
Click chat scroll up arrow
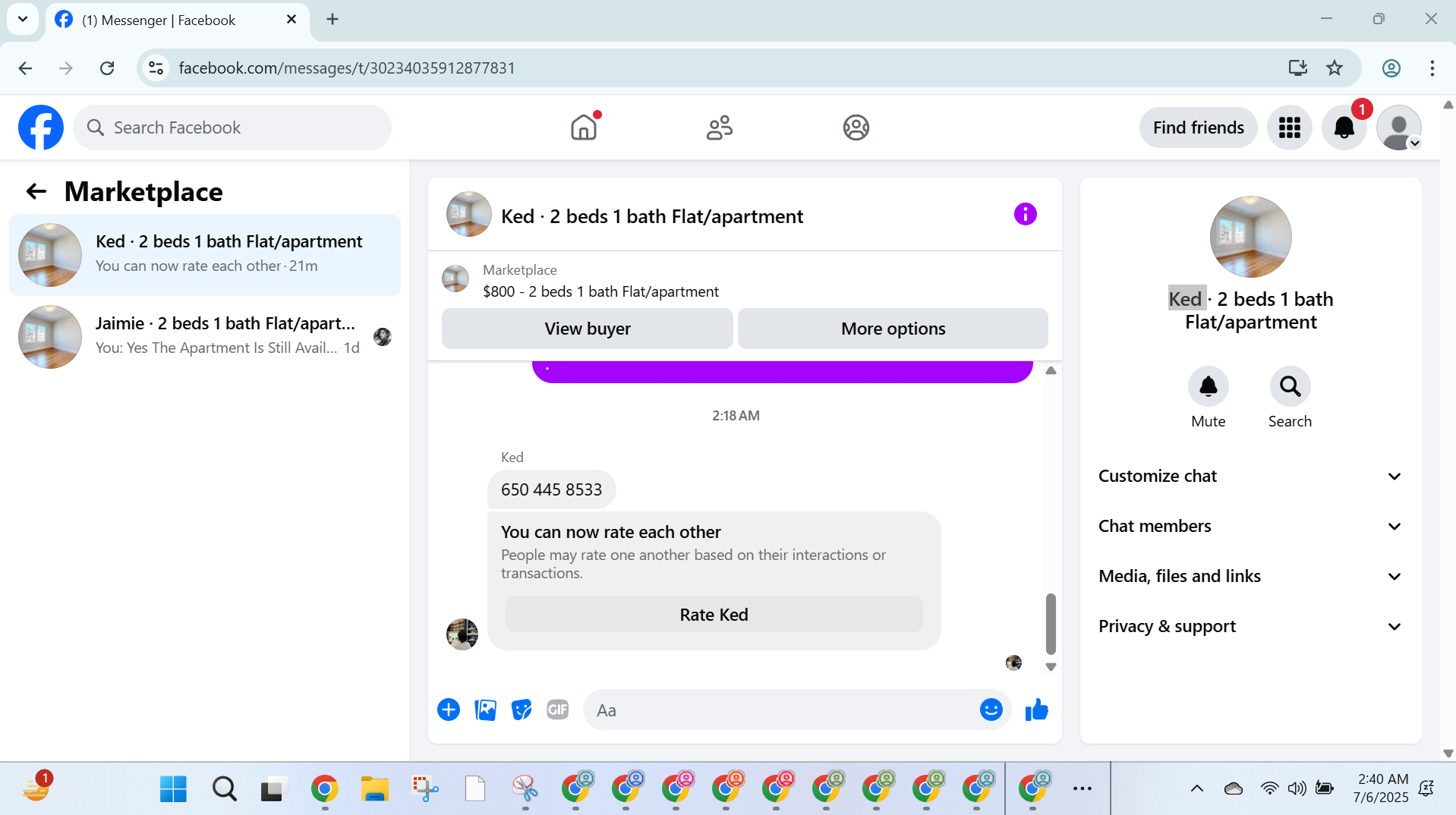(1051, 370)
